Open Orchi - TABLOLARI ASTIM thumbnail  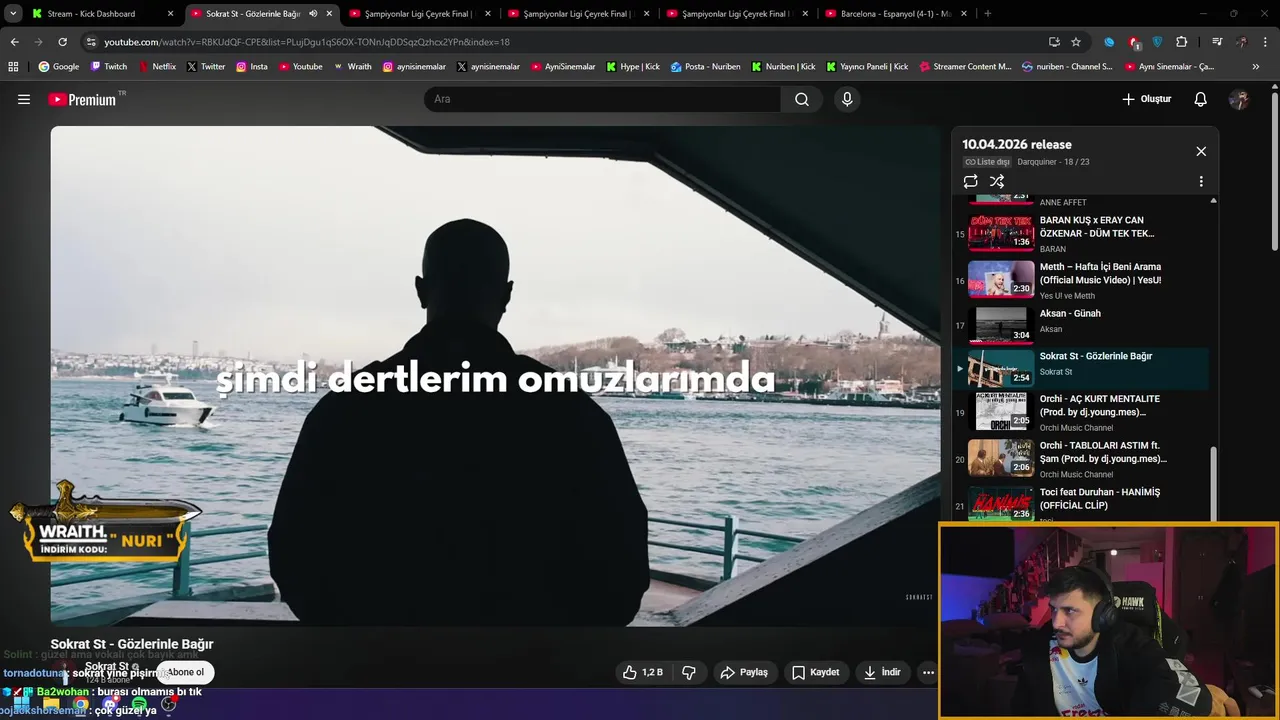[x=1001, y=457]
